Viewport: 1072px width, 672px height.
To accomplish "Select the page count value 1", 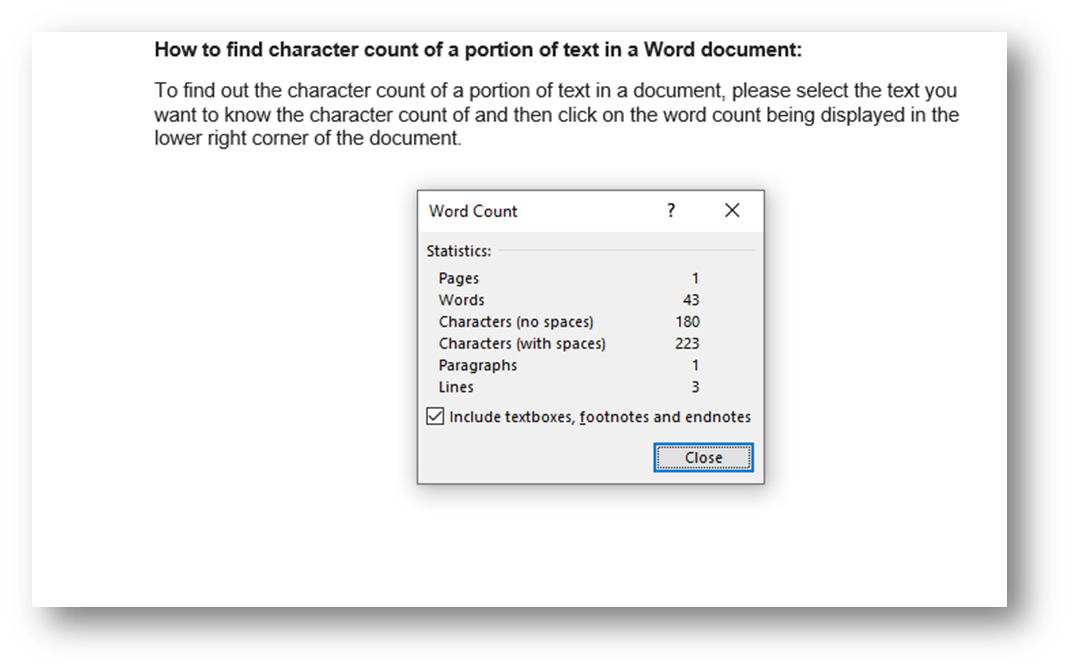I will (x=694, y=278).
